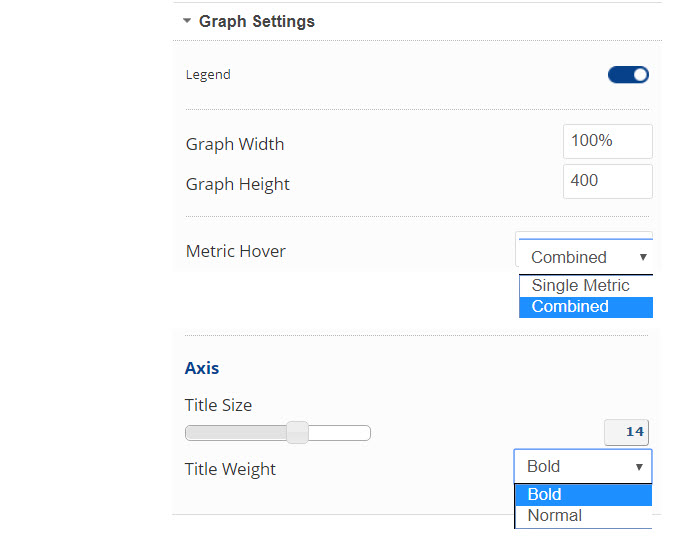Focus the Graph Width input field

[x=607, y=141]
